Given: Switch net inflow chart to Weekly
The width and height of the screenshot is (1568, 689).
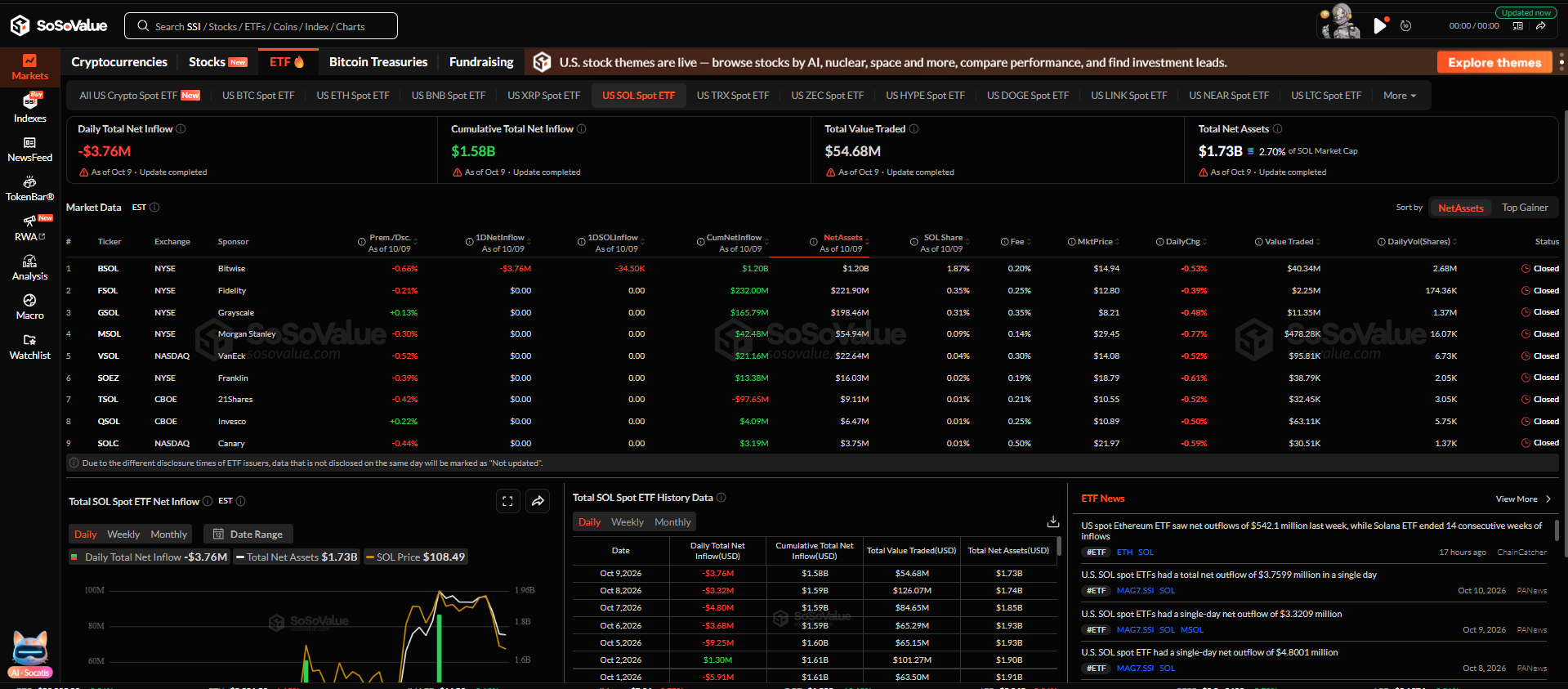Looking at the screenshot, I should (123, 535).
